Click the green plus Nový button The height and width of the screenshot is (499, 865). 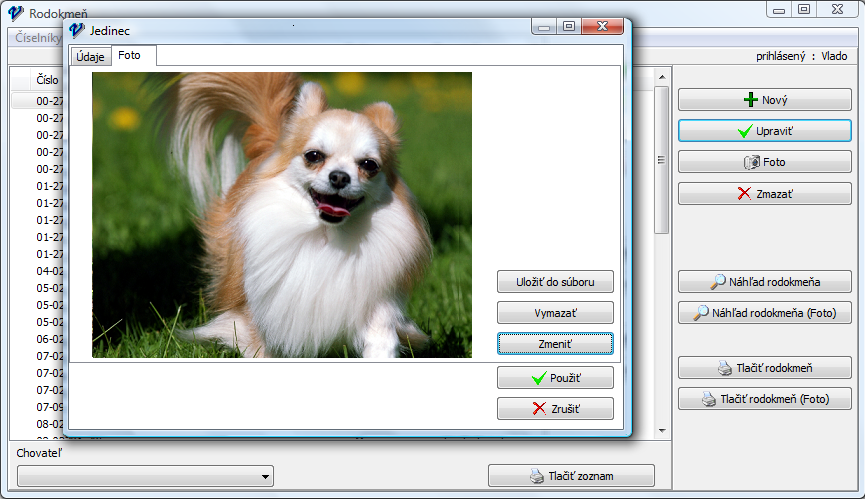765,100
